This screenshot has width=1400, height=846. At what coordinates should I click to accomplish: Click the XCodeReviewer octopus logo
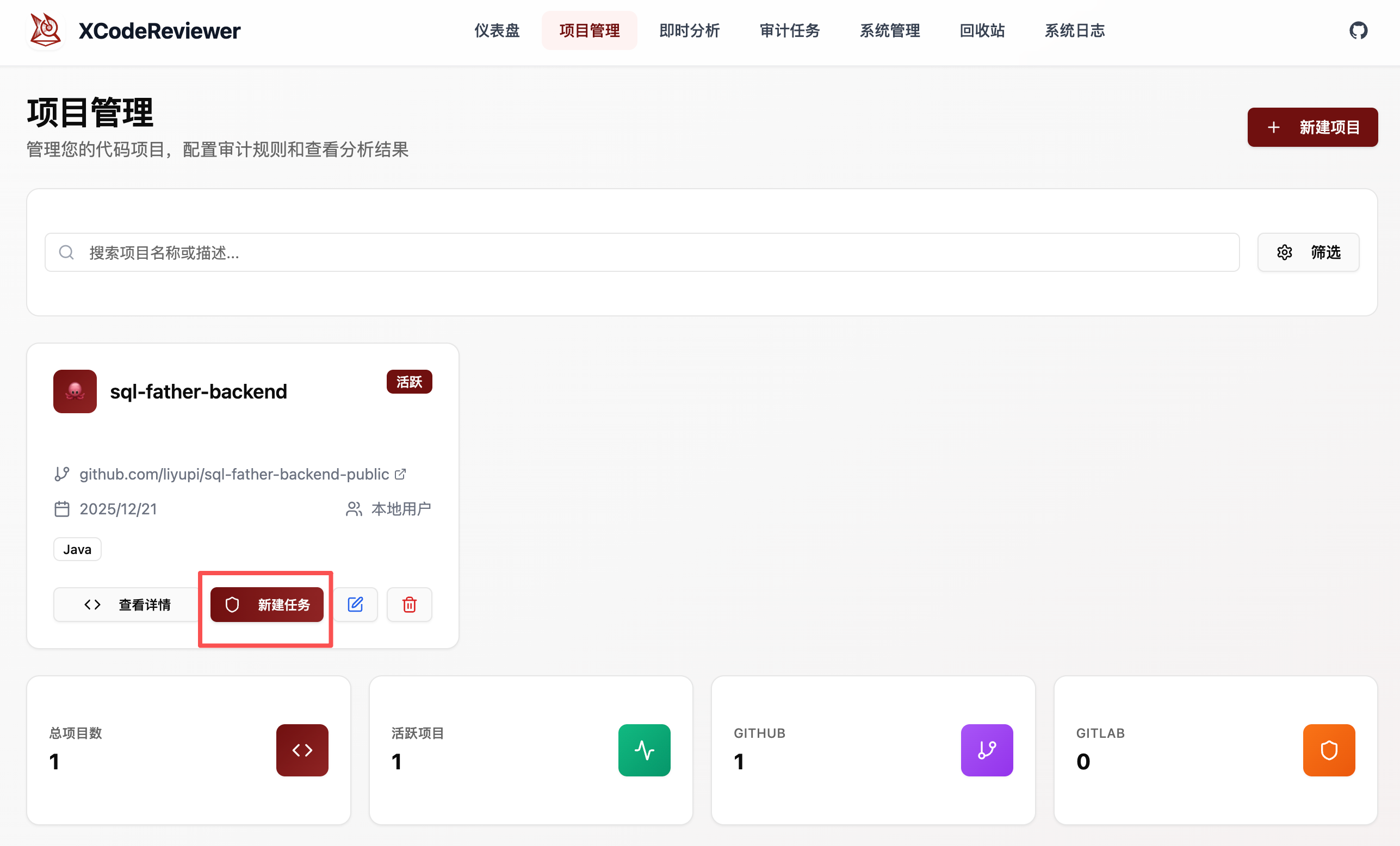click(x=46, y=29)
